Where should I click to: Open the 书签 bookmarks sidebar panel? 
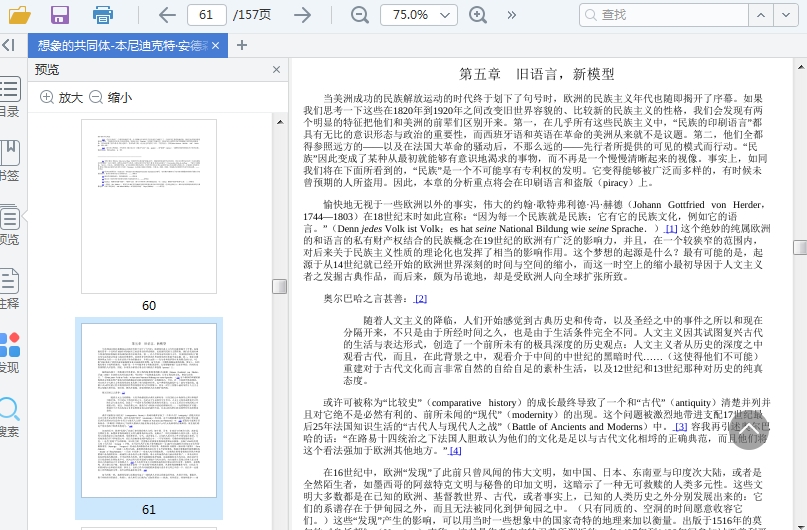[x=9, y=161]
